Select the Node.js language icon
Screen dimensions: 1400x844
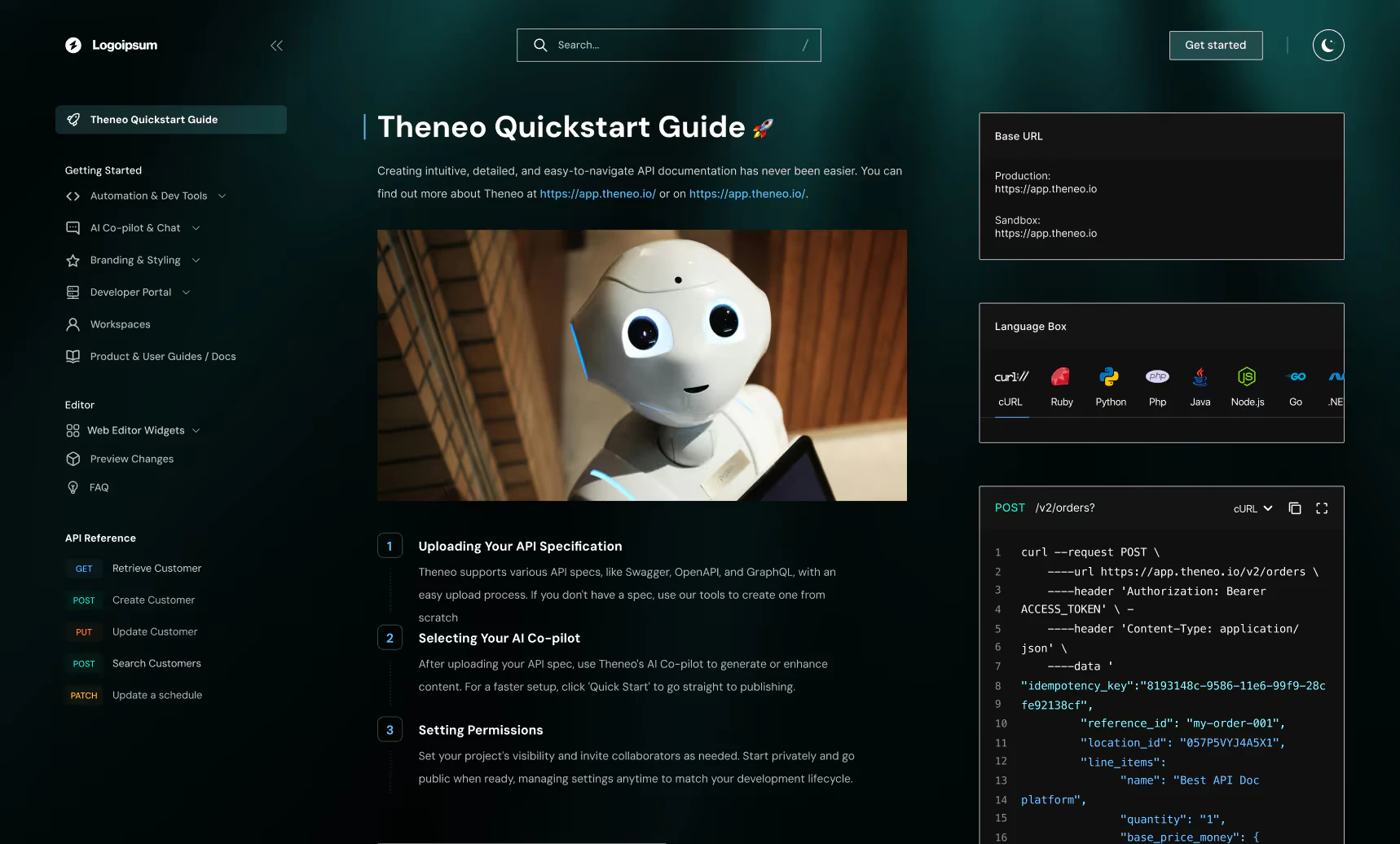[1246, 376]
